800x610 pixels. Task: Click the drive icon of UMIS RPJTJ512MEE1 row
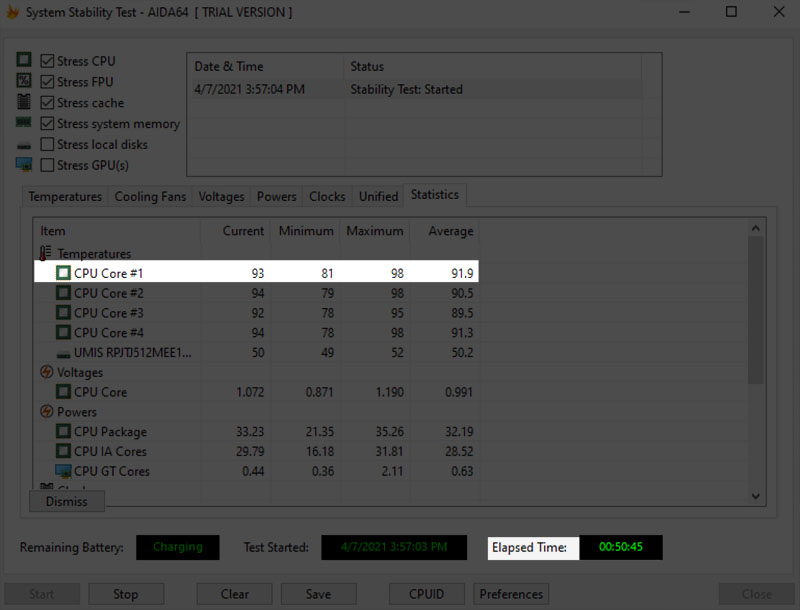63,354
